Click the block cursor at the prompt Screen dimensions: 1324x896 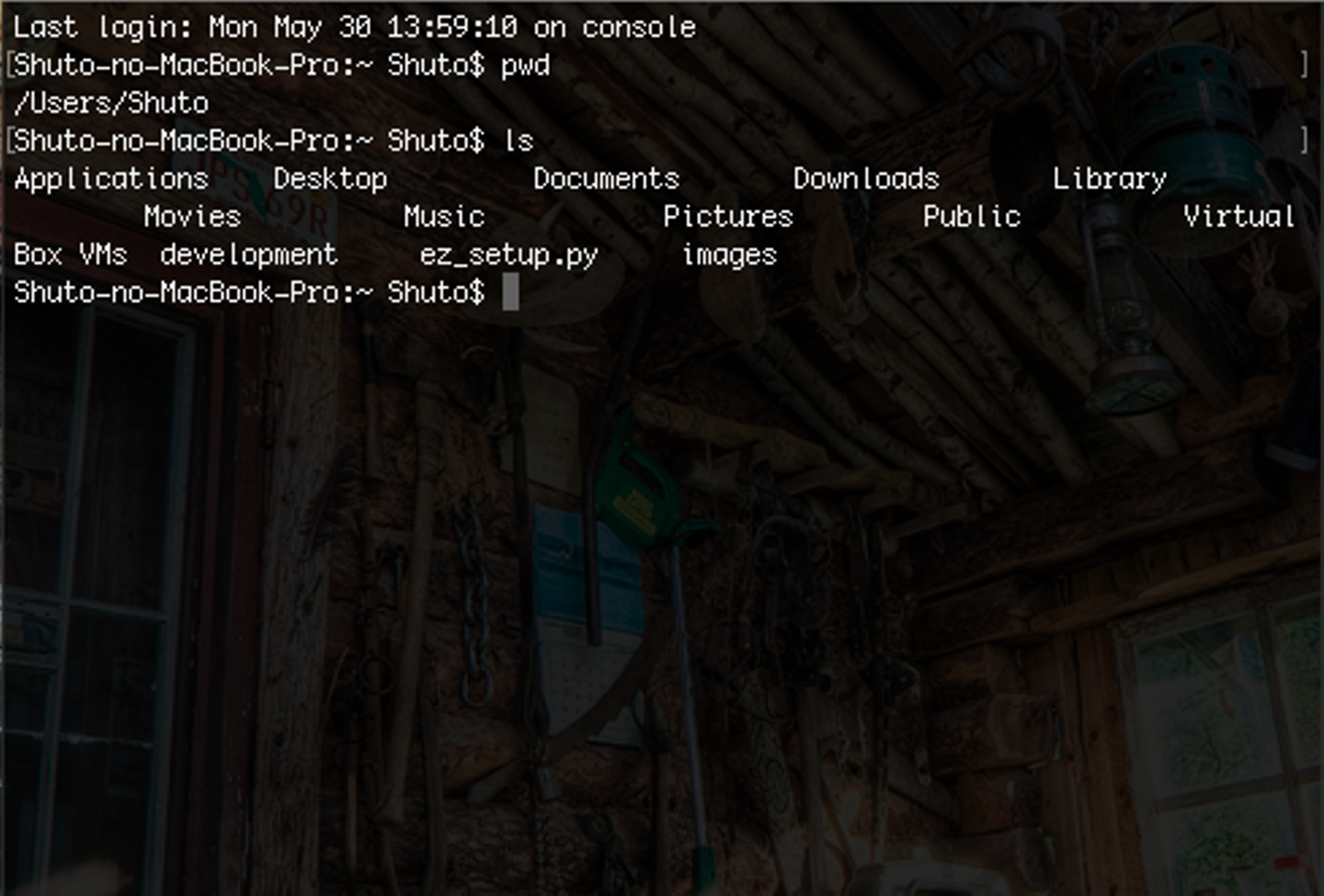[510, 293]
